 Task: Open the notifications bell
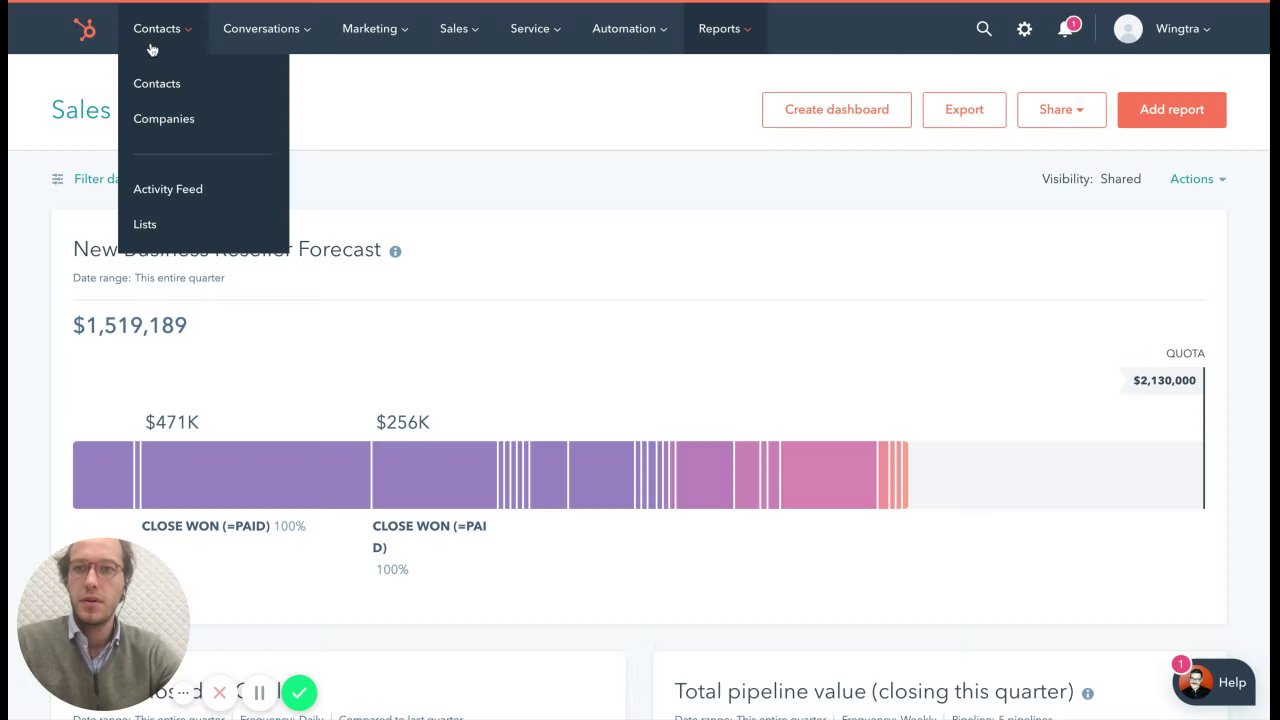click(x=1065, y=29)
